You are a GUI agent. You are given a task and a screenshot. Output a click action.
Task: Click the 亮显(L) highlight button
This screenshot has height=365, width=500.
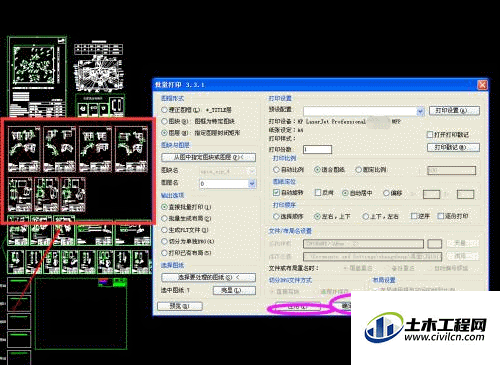(234, 291)
